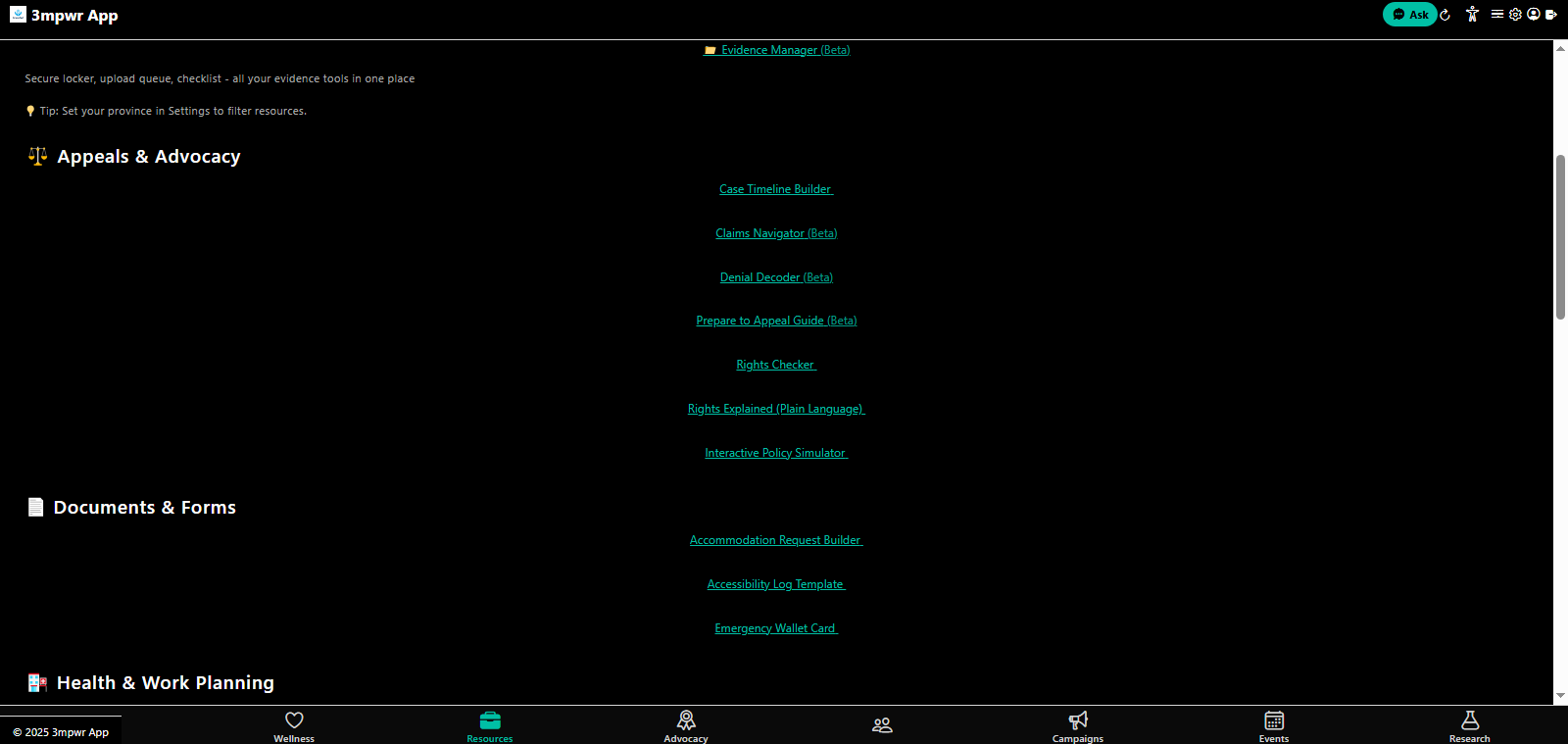Click the logout icon

[x=1551, y=14]
